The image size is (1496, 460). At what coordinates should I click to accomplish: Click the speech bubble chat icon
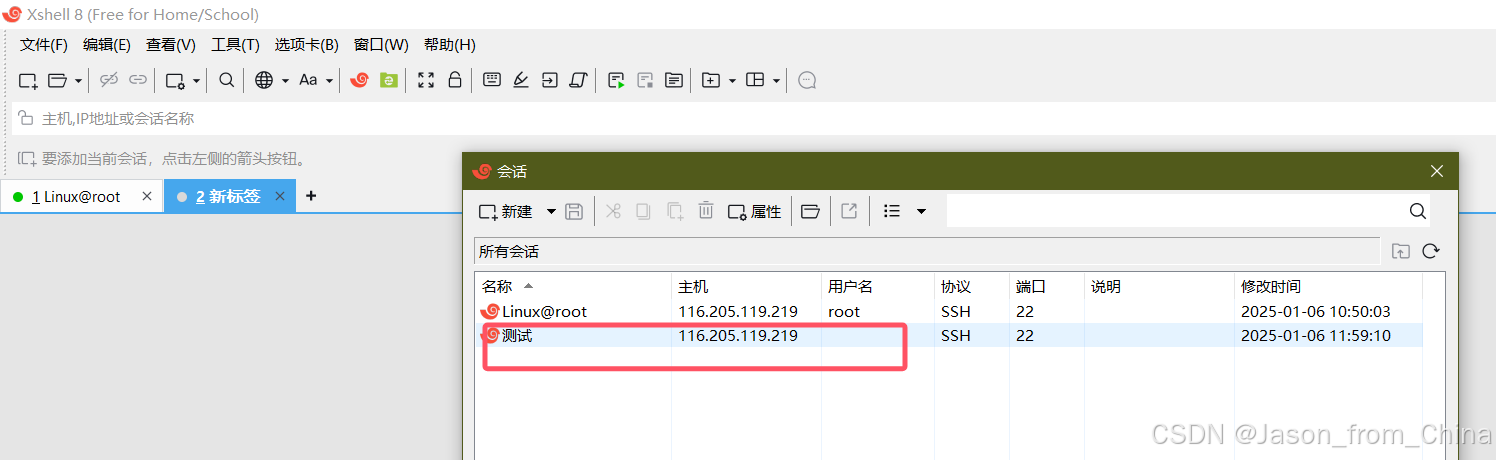click(x=808, y=80)
